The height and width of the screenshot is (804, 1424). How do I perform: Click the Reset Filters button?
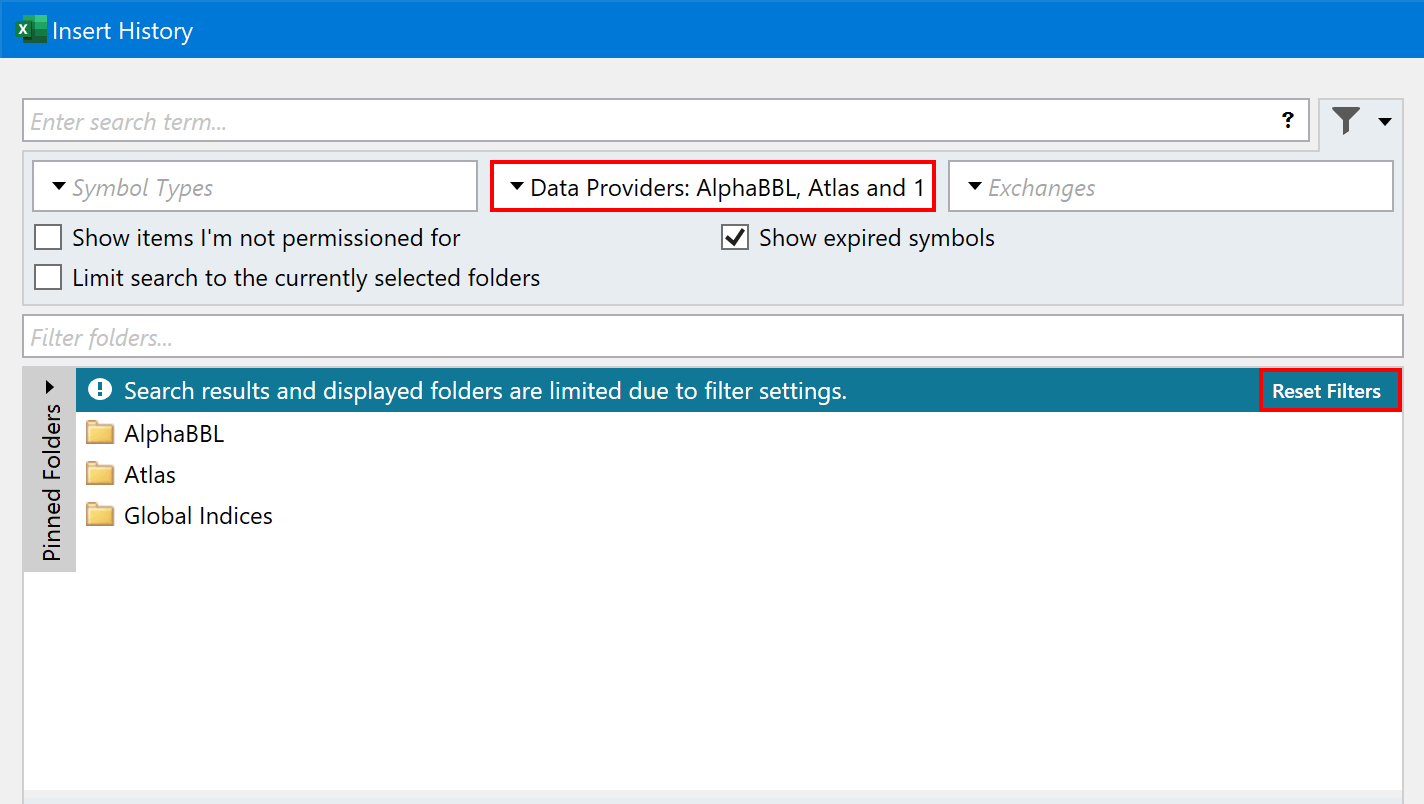click(1330, 391)
